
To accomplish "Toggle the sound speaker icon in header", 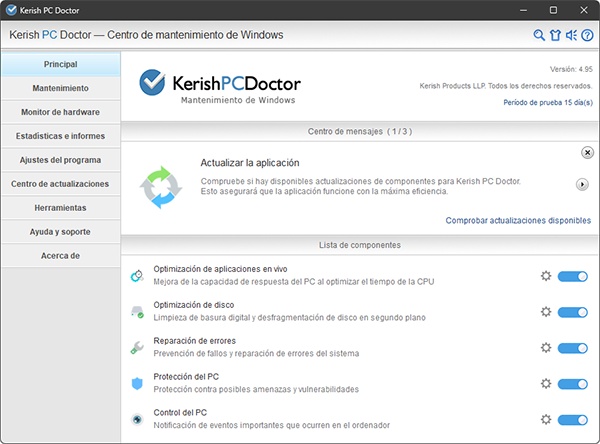I will pyautogui.click(x=571, y=35).
